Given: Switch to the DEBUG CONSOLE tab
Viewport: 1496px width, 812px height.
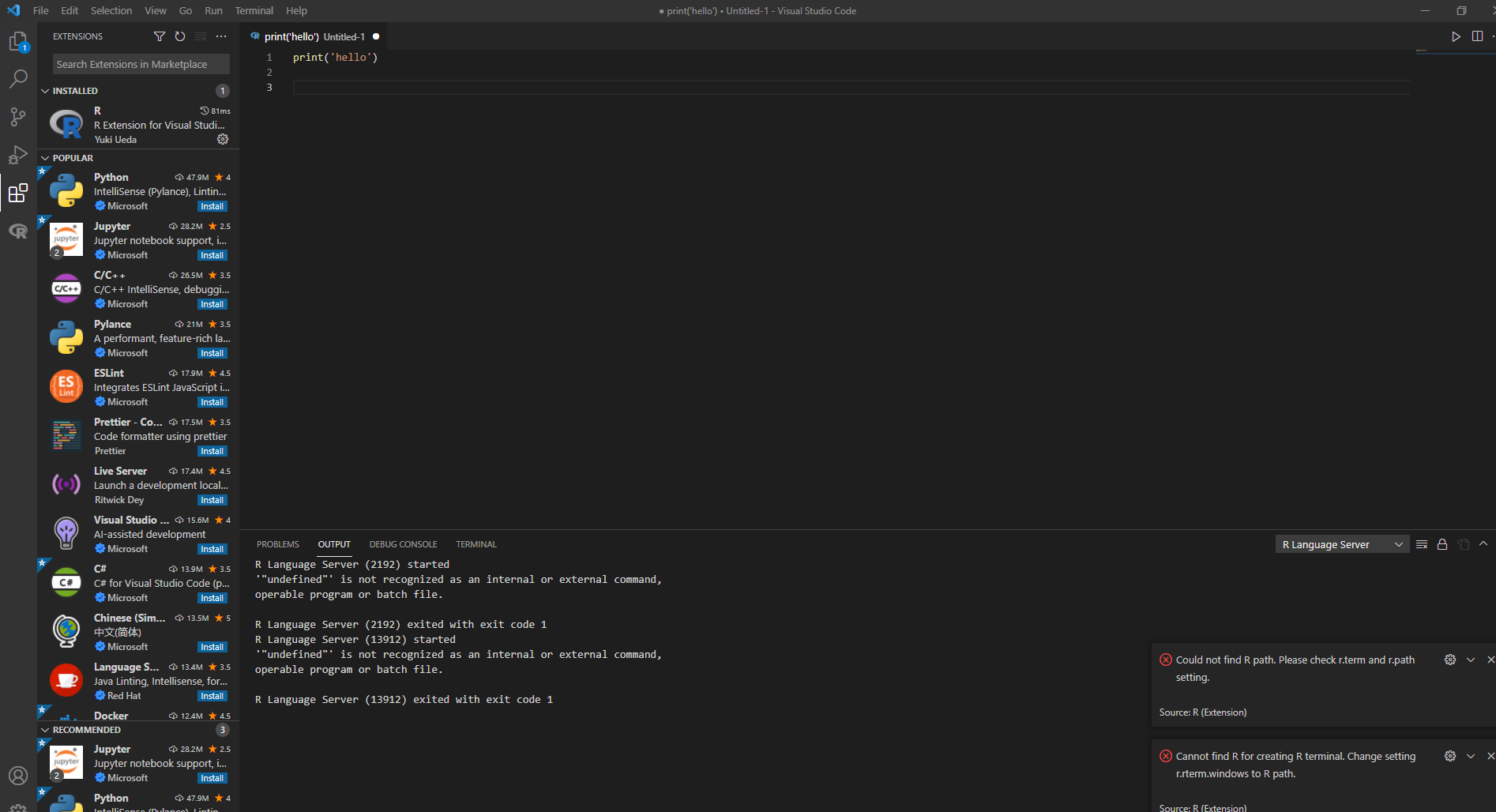Looking at the screenshot, I should 404,544.
